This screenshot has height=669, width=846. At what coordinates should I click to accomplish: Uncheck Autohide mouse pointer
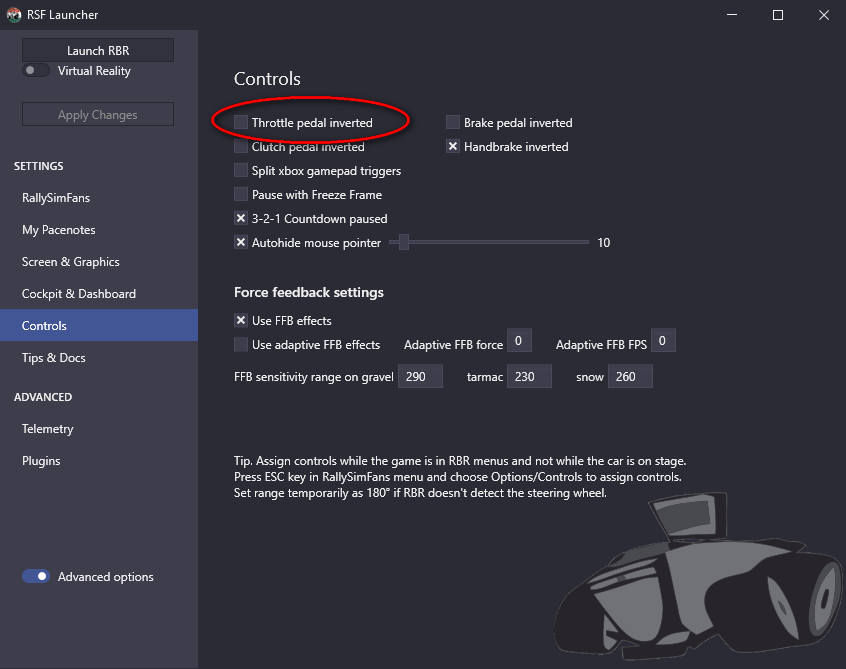241,242
